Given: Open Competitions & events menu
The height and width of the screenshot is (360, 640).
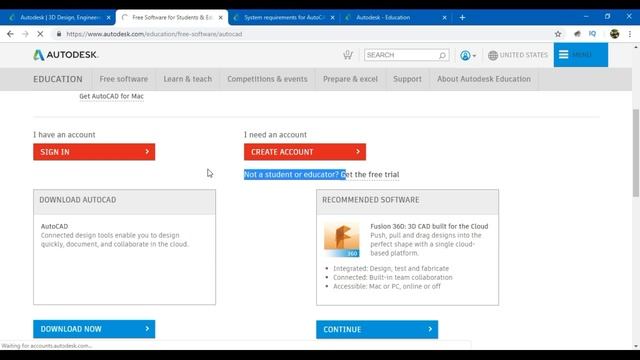Looking at the screenshot, I should (x=267, y=79).
